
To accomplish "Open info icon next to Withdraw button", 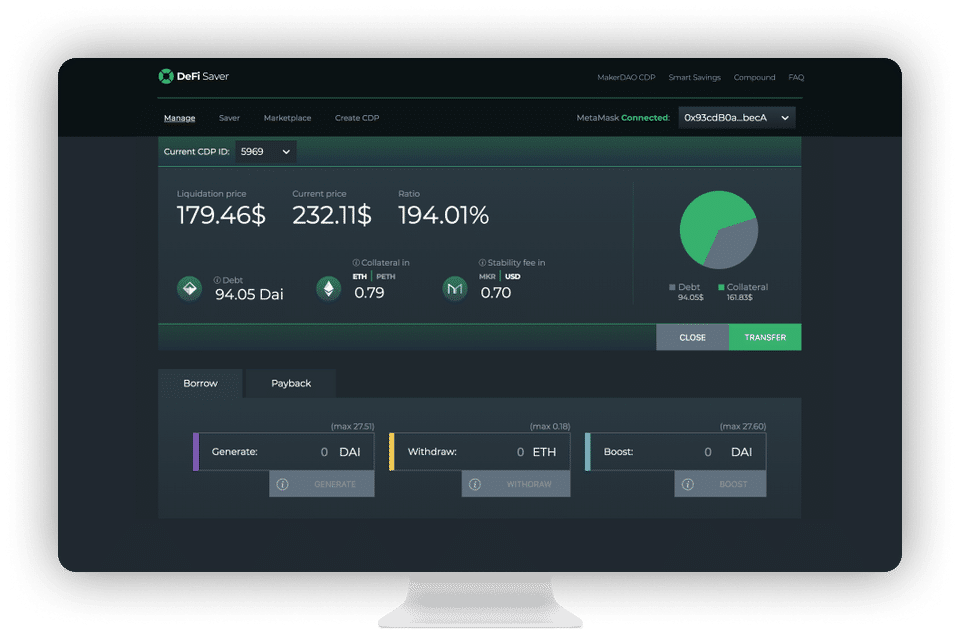I will 474,484.
